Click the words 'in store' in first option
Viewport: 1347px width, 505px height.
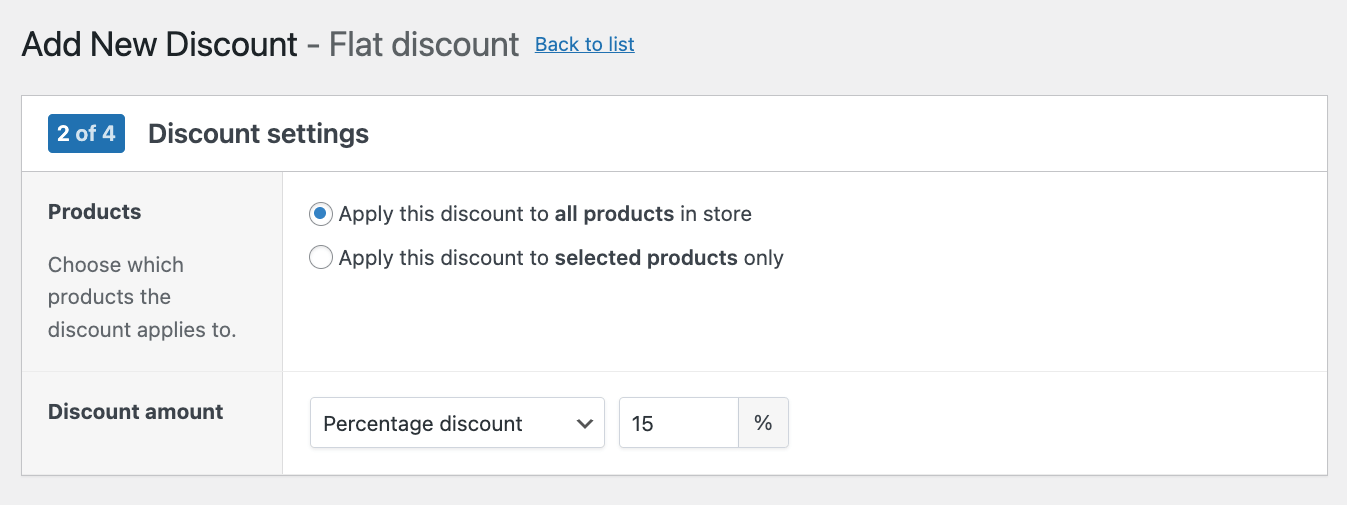click(715, 214)
